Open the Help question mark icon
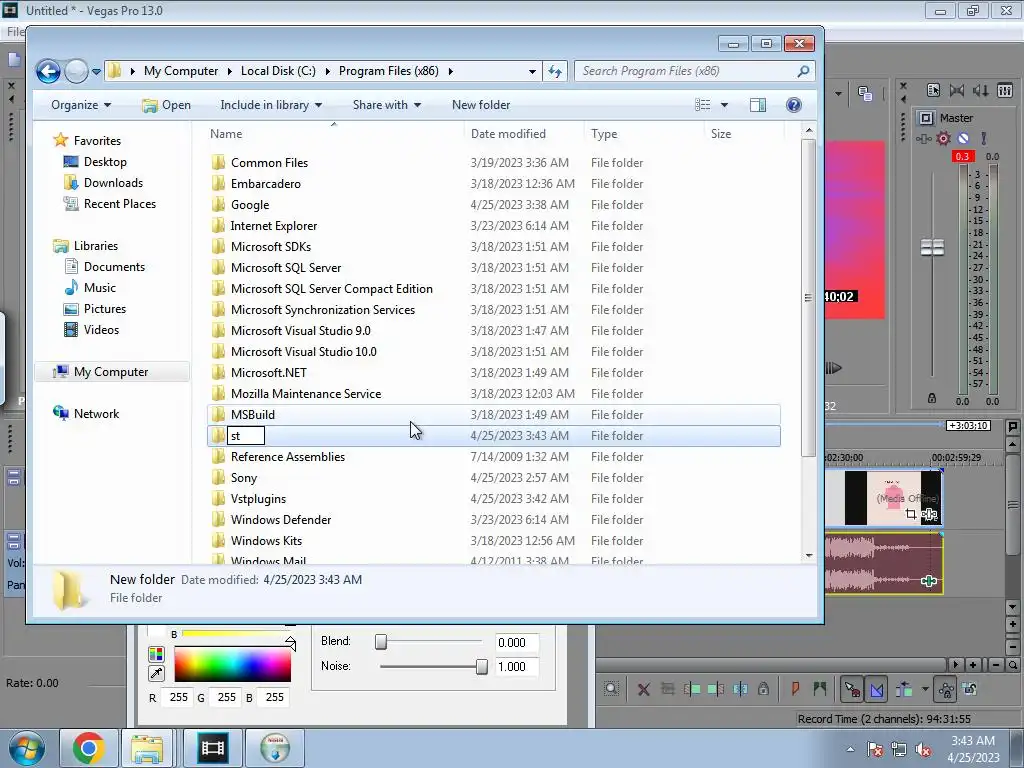Image resolution: width=1024 pixels, height=768 pixels. click(x=793, y=105)
